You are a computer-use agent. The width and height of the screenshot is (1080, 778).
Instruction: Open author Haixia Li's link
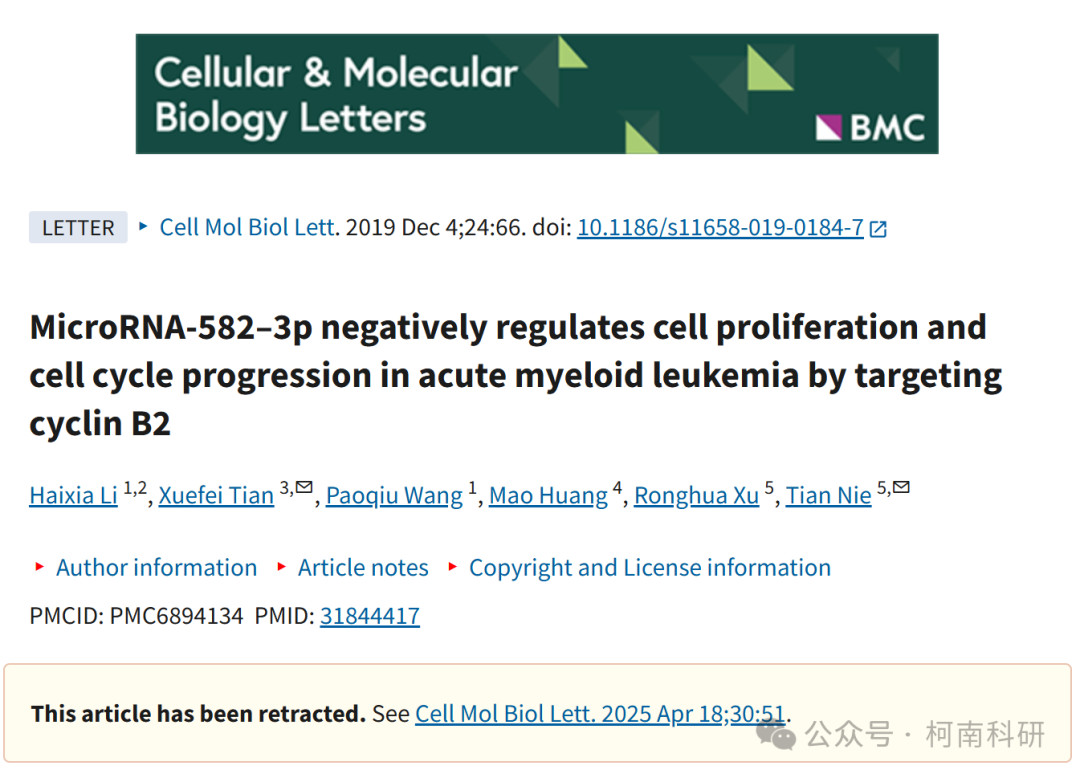[74, 495]
